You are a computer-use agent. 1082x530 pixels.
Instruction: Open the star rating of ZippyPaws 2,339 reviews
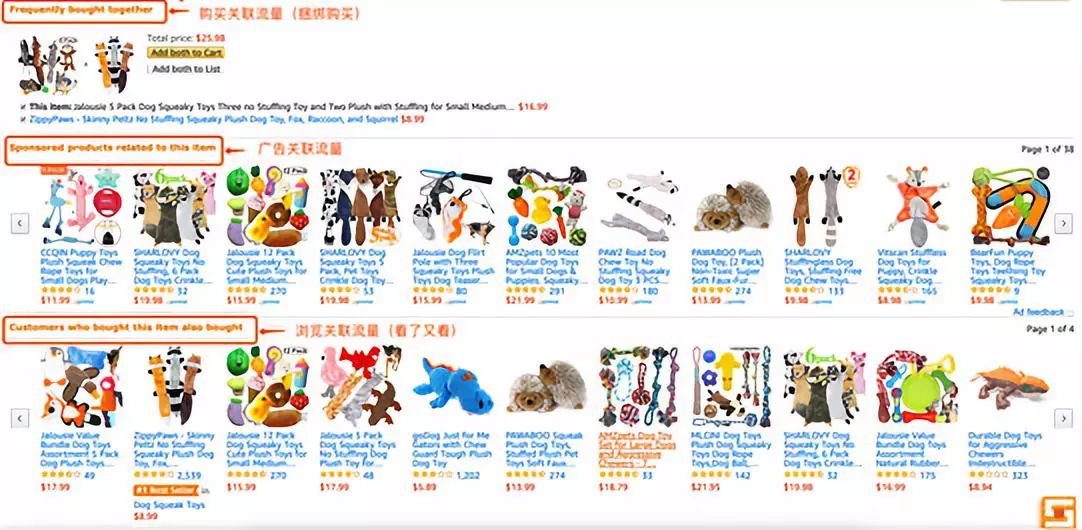(x=155, y=475)
